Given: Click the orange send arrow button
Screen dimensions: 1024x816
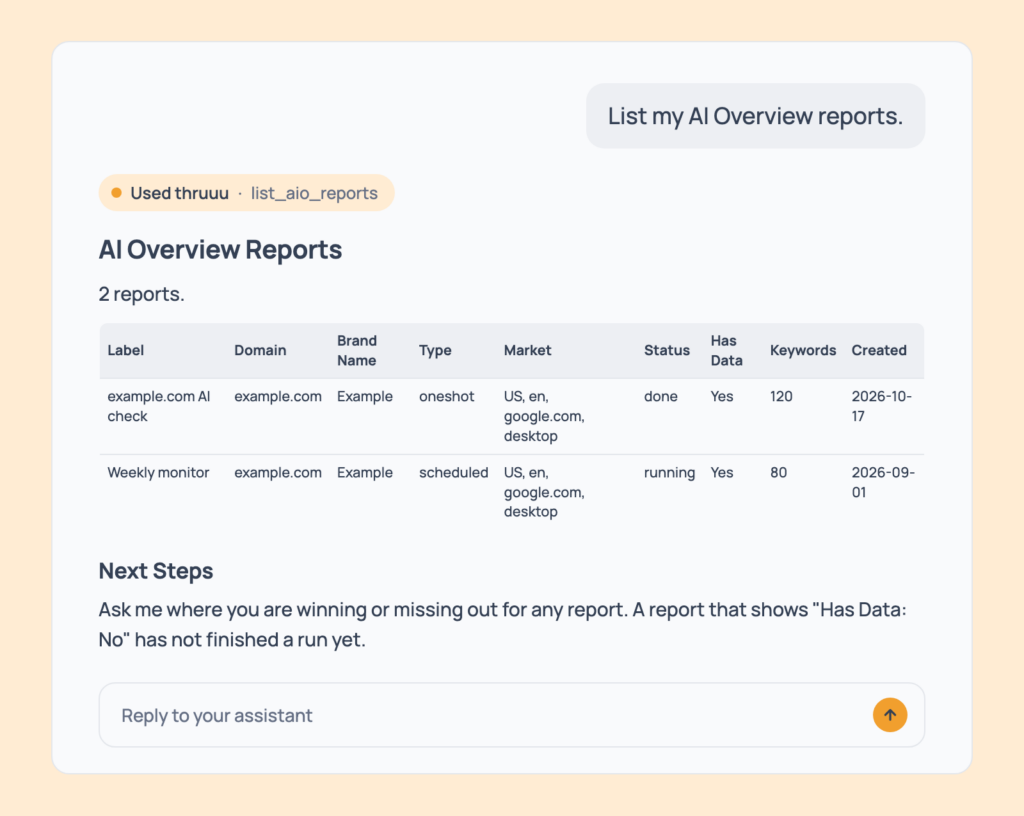Looking at the screenshot, I should tap(889, 715).
